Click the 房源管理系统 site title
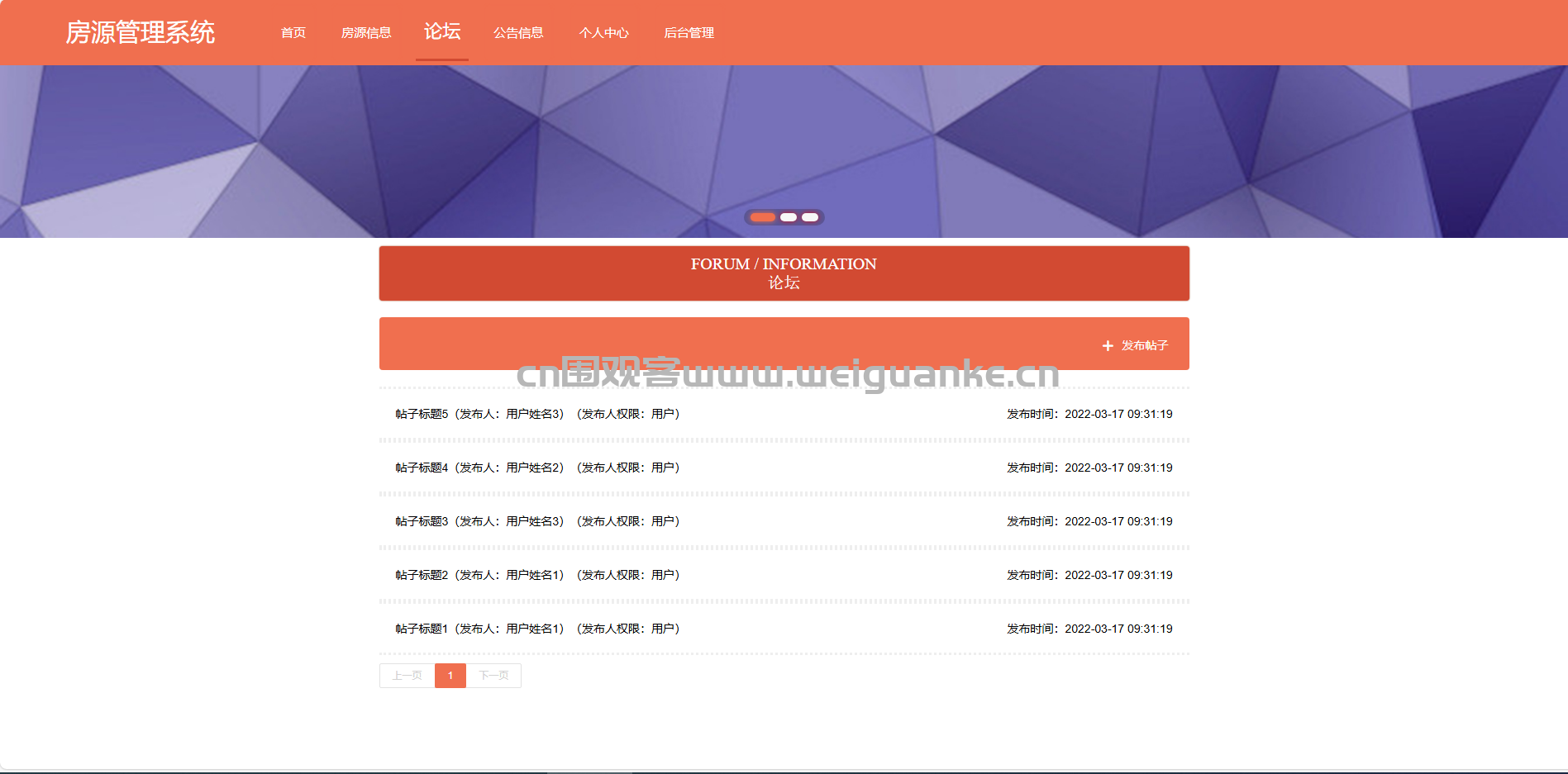Viewport: 1568px width, 774px height. (x=140, y=32)
